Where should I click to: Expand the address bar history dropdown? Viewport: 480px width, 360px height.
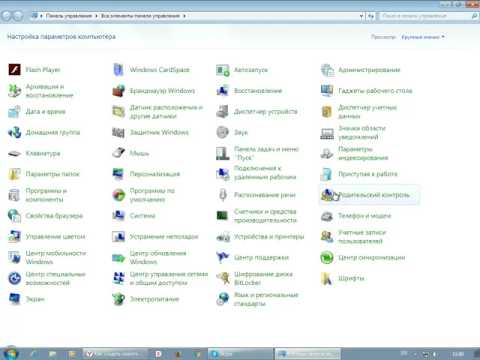pos(361,16)
